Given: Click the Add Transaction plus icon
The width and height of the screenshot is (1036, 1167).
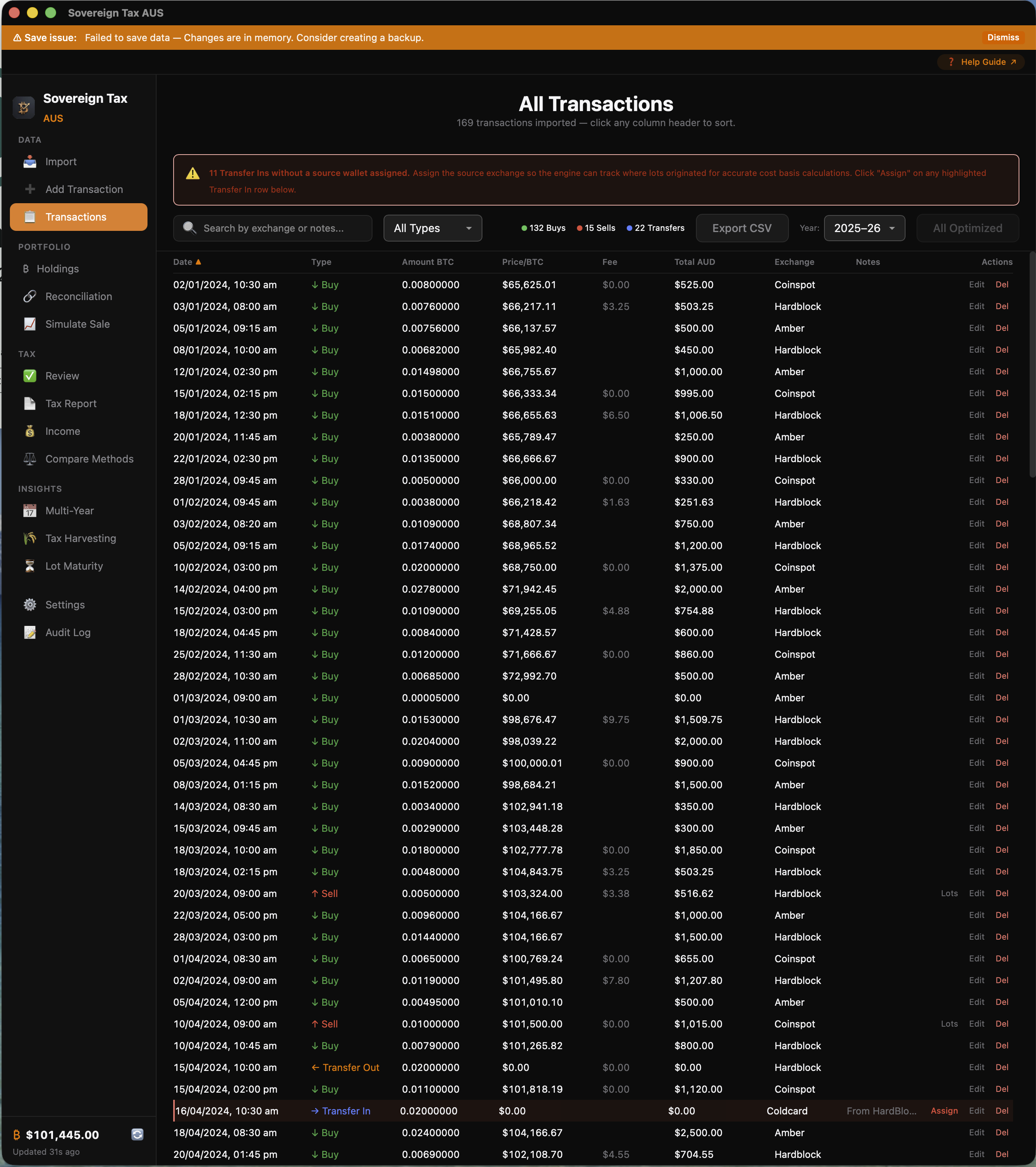Looking at the screenshot, I should coord(30,189).
